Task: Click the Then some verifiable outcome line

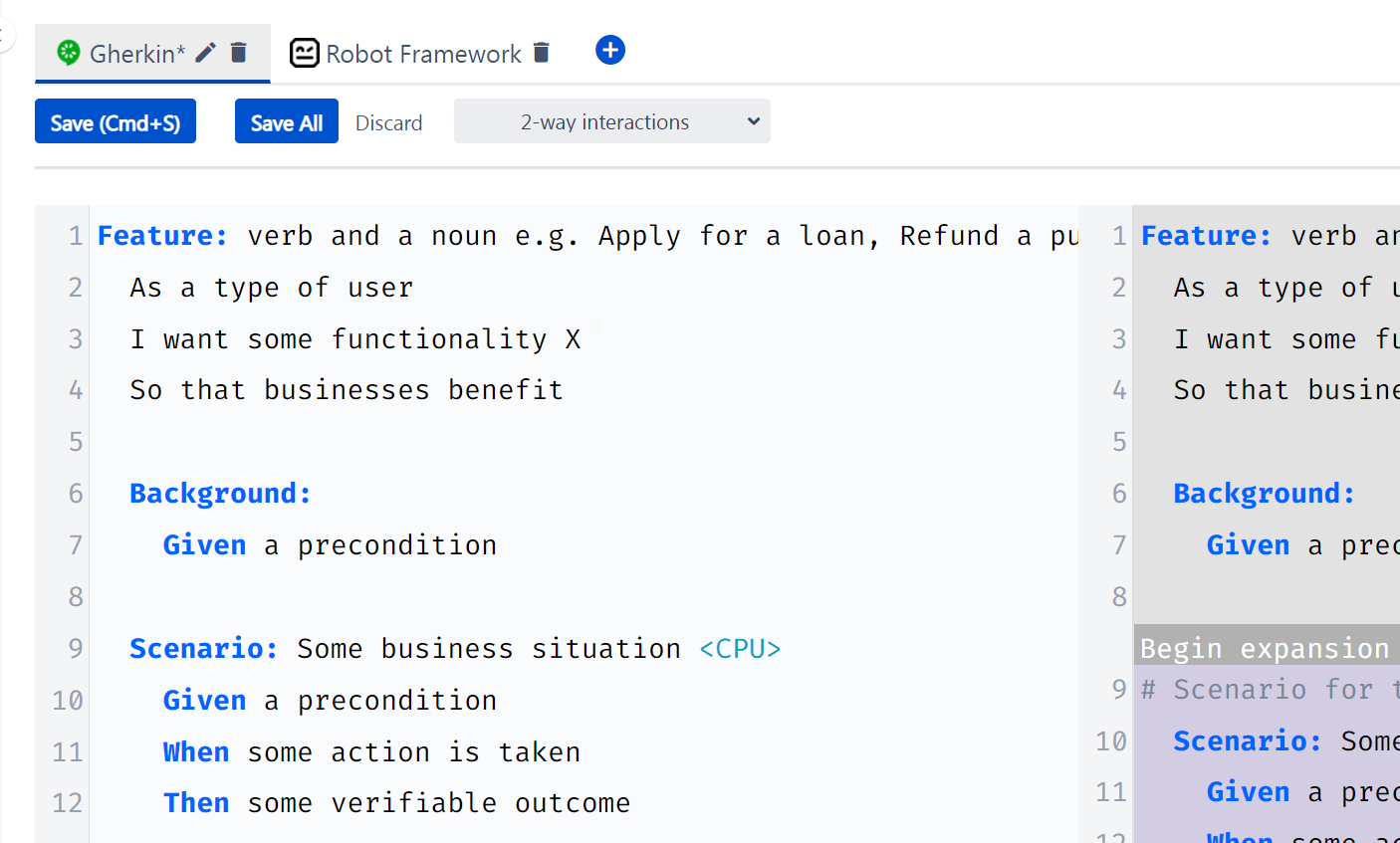Action: pos(396,803)
